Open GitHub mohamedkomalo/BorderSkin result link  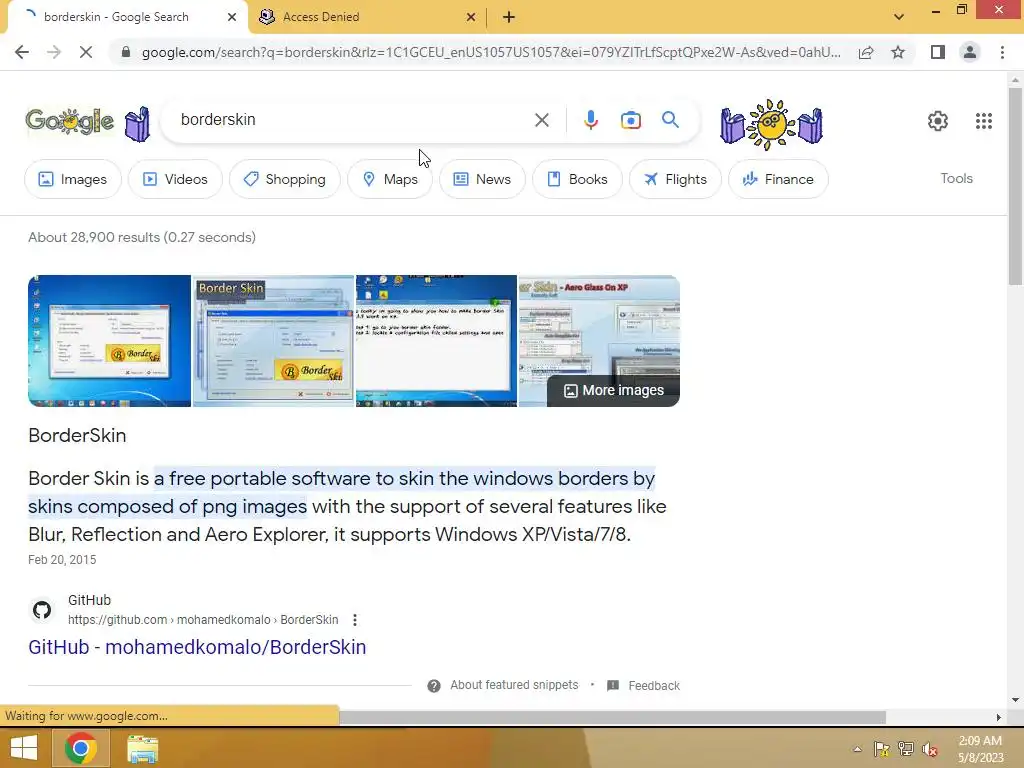pyautogui.click(x=197, y=647)
